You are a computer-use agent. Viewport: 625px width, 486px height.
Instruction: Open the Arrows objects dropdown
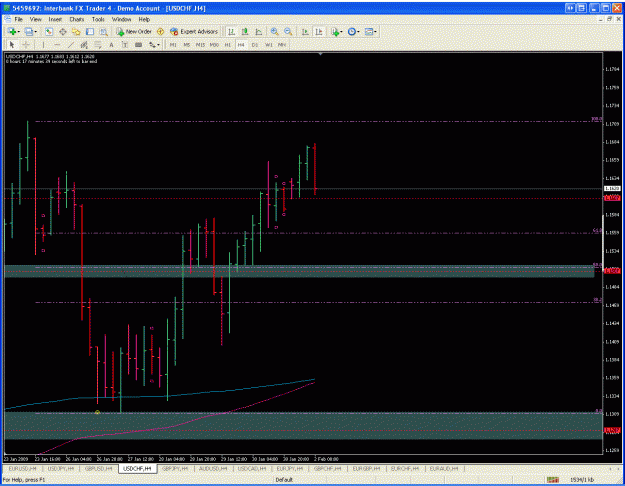click(154, 45)
